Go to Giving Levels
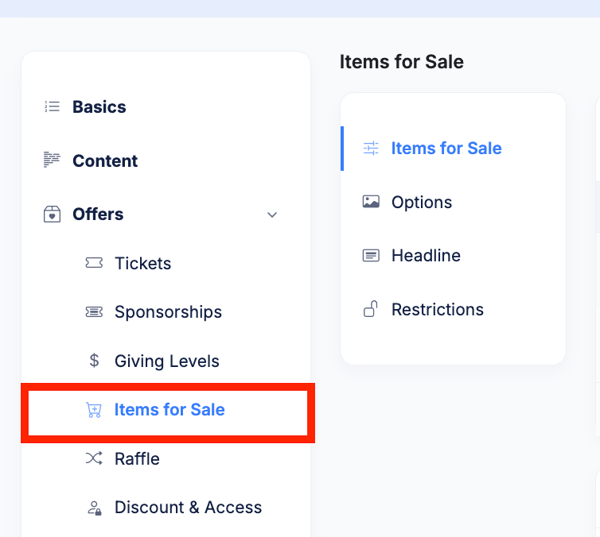 pos(167,361)
